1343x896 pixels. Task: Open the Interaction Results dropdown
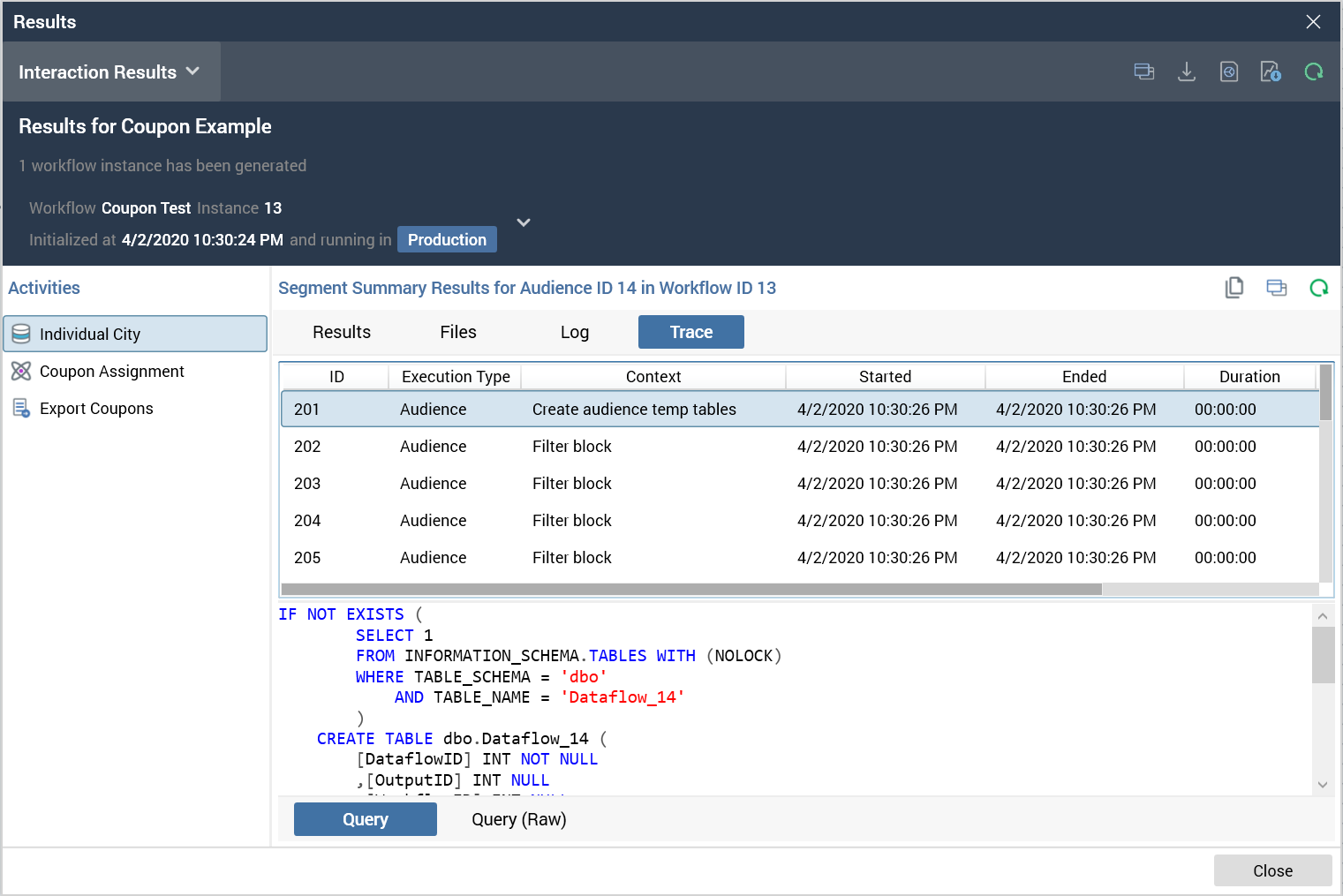point(109,72)
